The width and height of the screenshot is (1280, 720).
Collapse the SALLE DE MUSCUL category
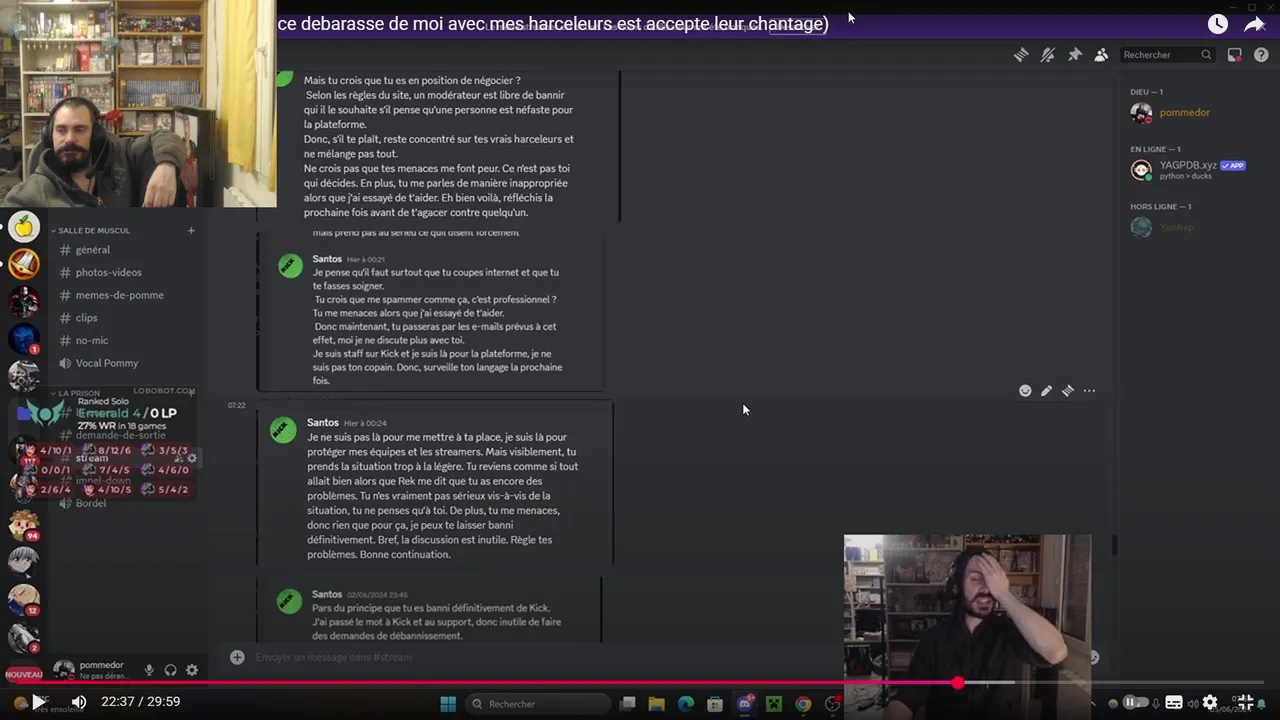93,230
